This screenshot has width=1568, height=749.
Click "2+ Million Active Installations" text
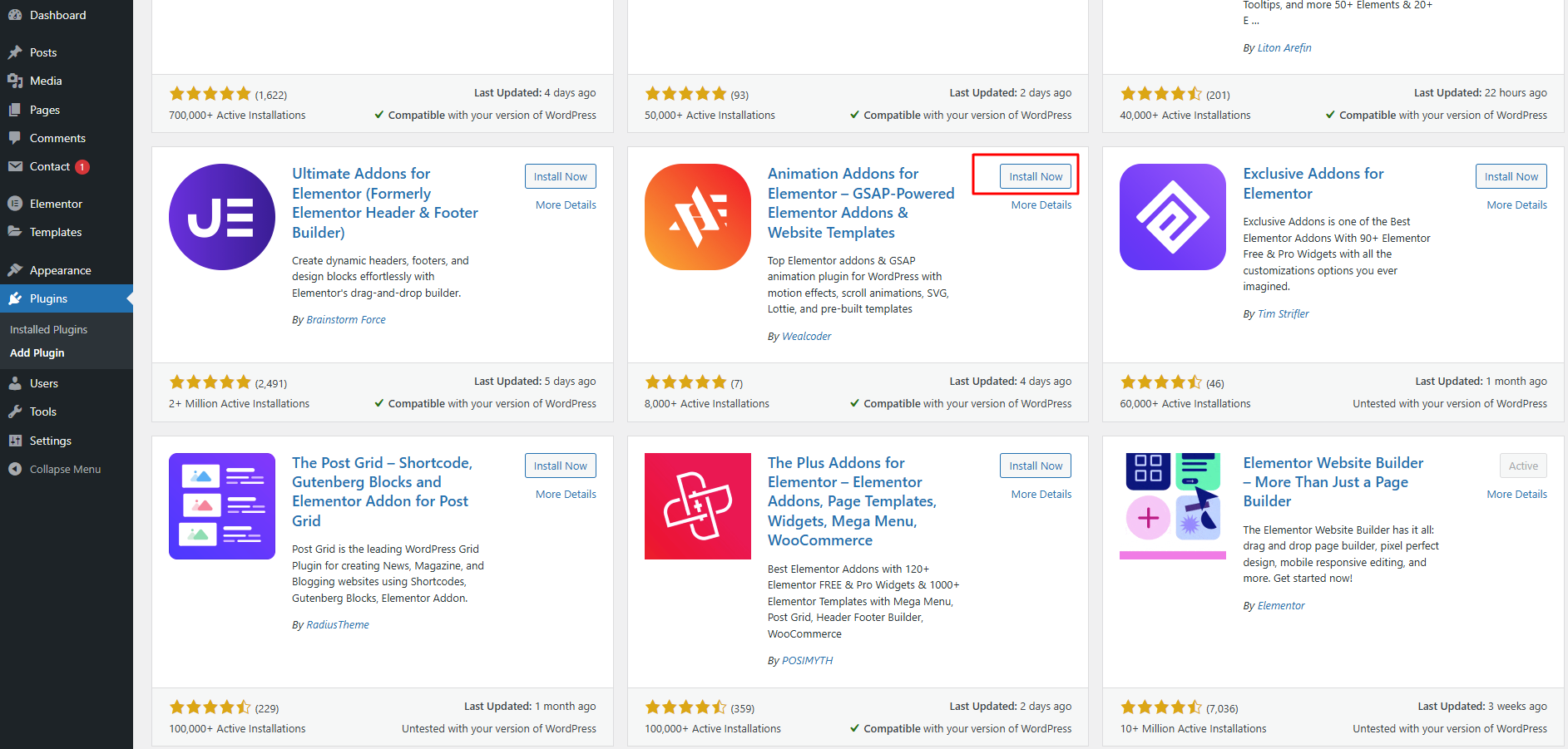pos(239,404)
